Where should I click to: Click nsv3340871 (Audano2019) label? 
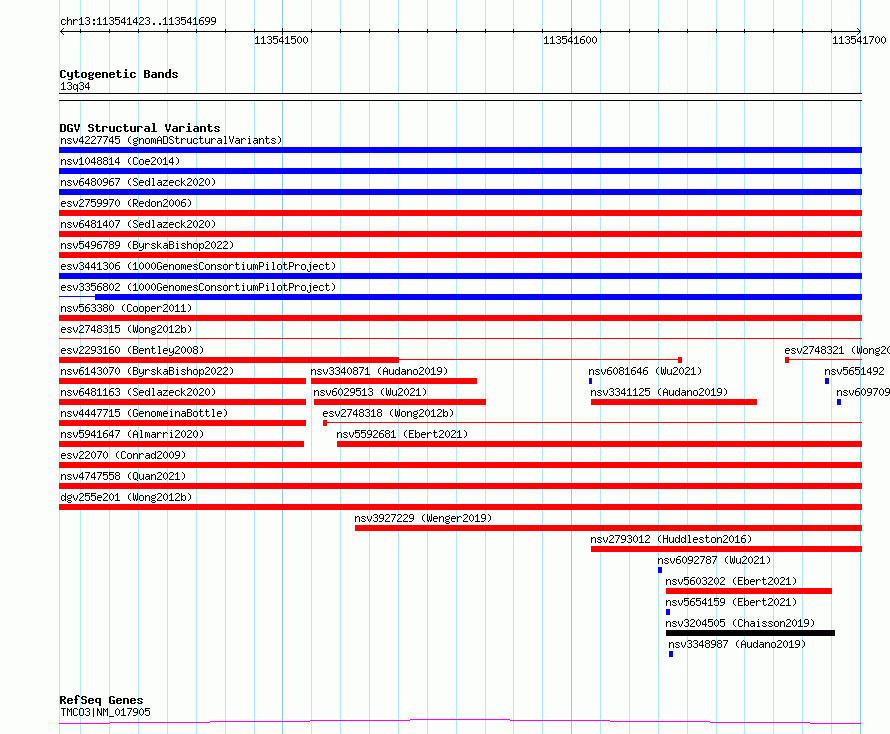379,371
